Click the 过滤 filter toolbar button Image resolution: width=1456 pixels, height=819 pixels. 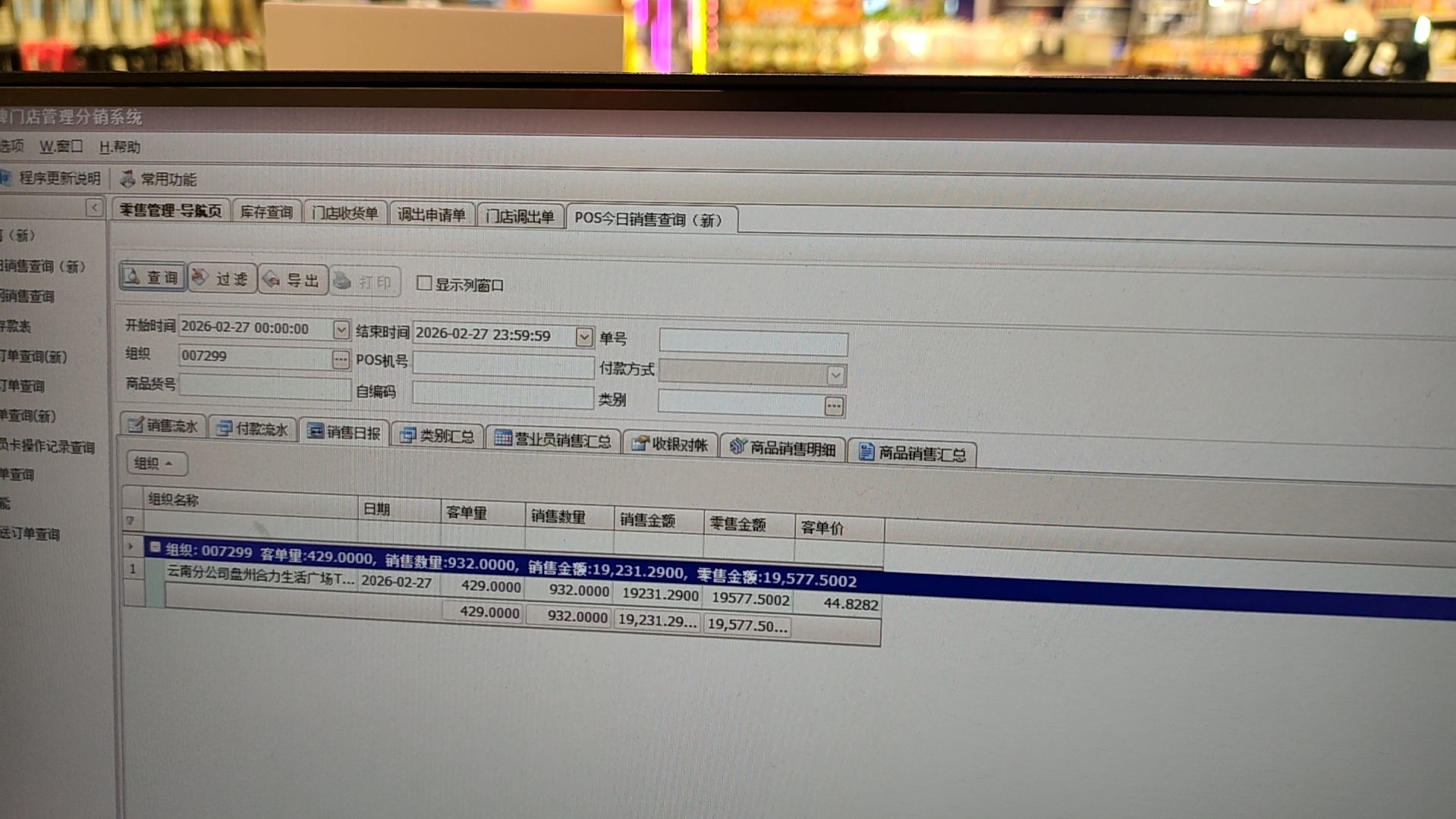pos(222,279)
